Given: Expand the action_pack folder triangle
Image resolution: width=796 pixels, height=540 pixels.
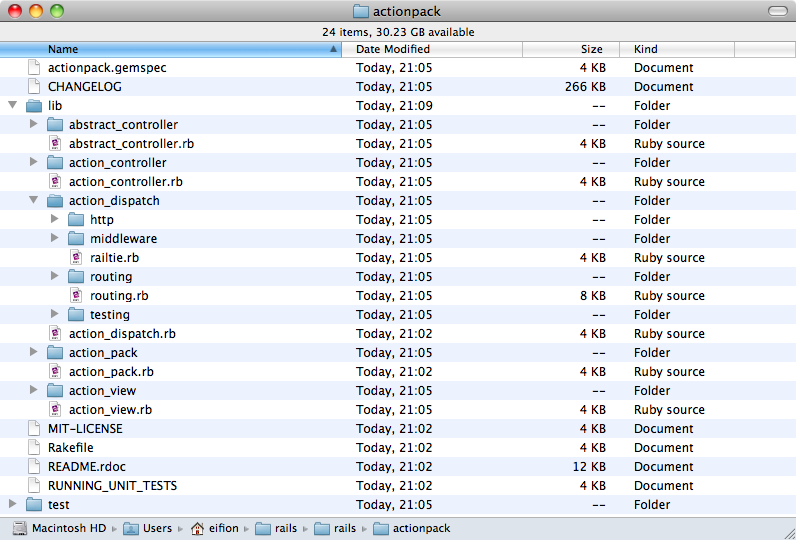Looking at the screenshot, I should (x=34, y=352).
